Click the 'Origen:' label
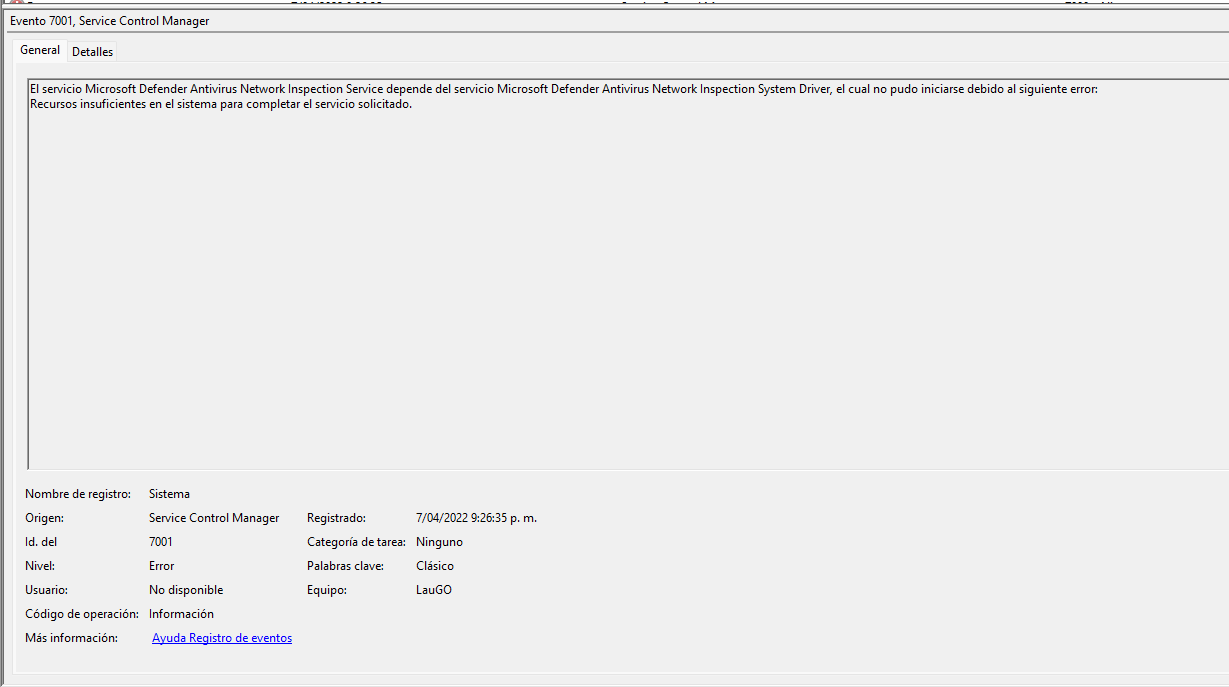Screen dimensions: 1229x687 pos(45,518)
